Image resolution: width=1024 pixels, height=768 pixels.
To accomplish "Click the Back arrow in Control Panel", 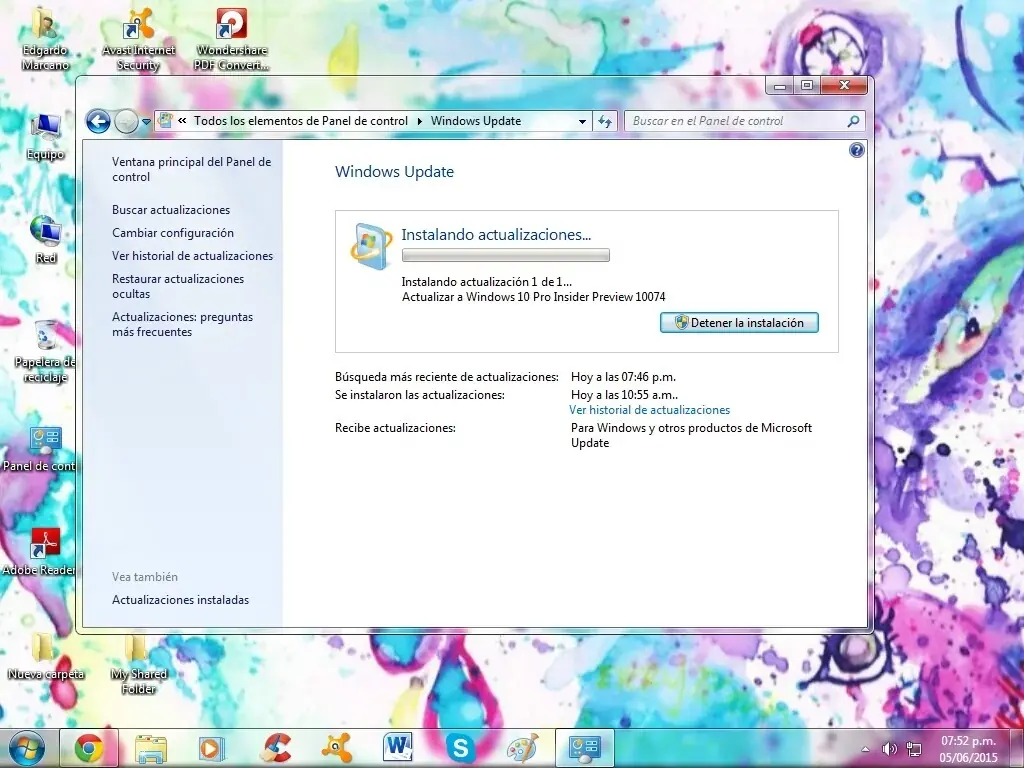I will 98,121.
